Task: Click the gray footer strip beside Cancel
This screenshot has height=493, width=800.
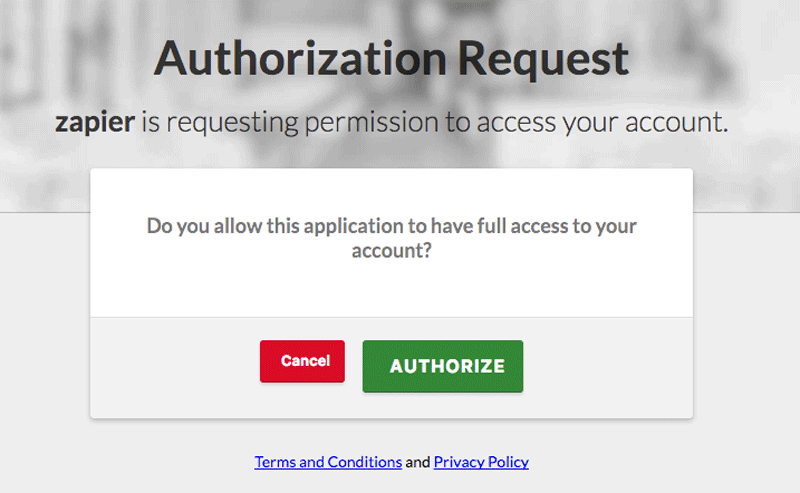Action: coord(173,367)
